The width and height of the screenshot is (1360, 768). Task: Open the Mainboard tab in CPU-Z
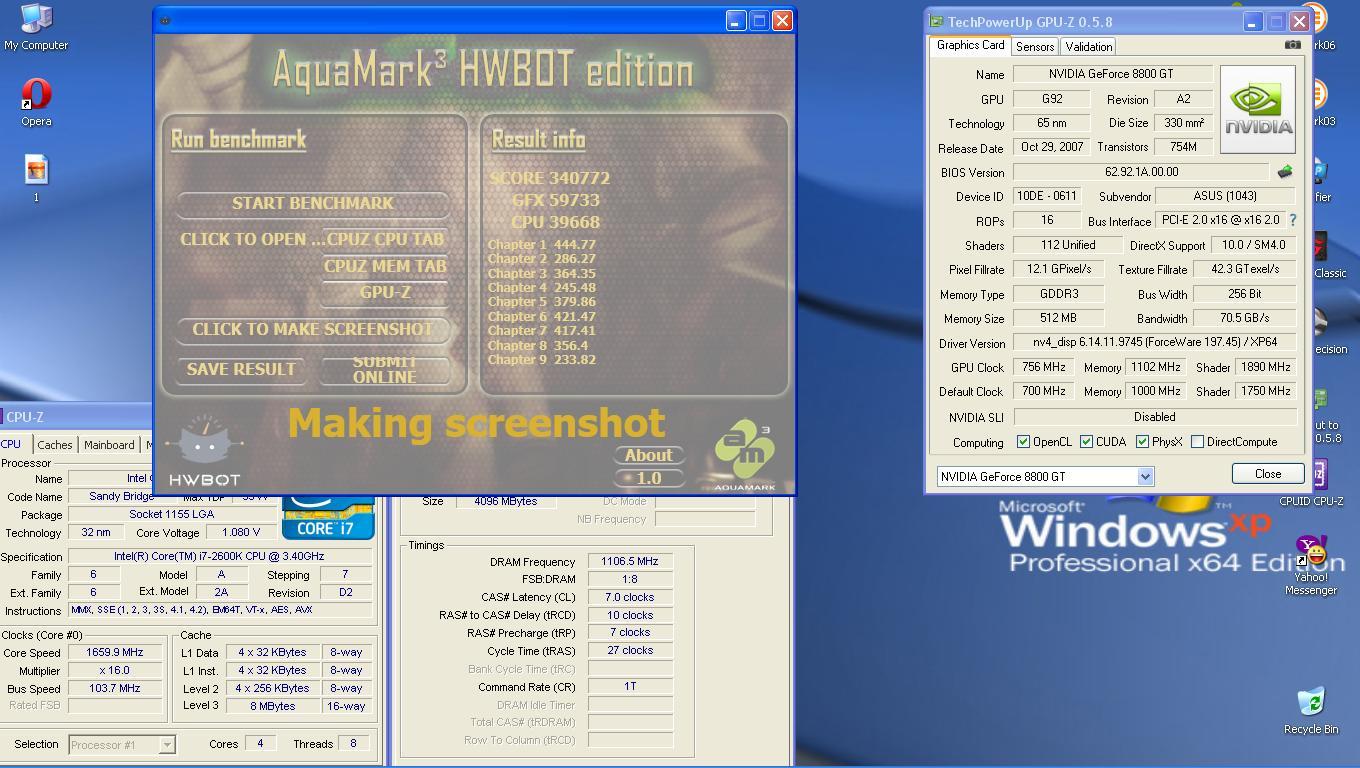[109, 445]
